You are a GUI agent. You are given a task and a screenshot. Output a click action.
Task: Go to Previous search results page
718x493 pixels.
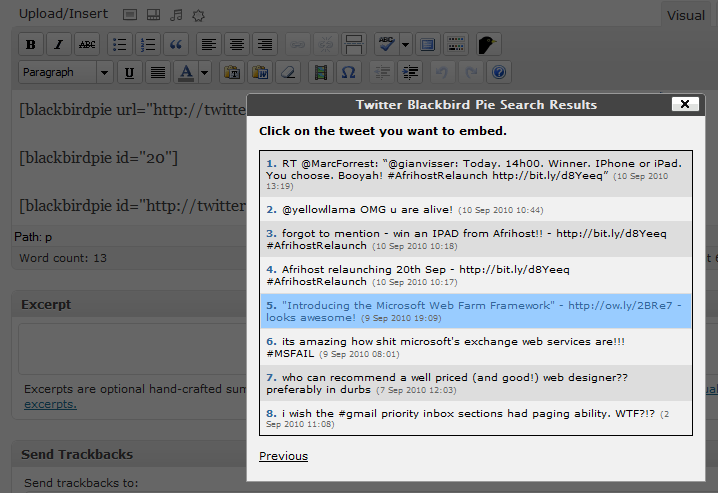click(283, 456)
